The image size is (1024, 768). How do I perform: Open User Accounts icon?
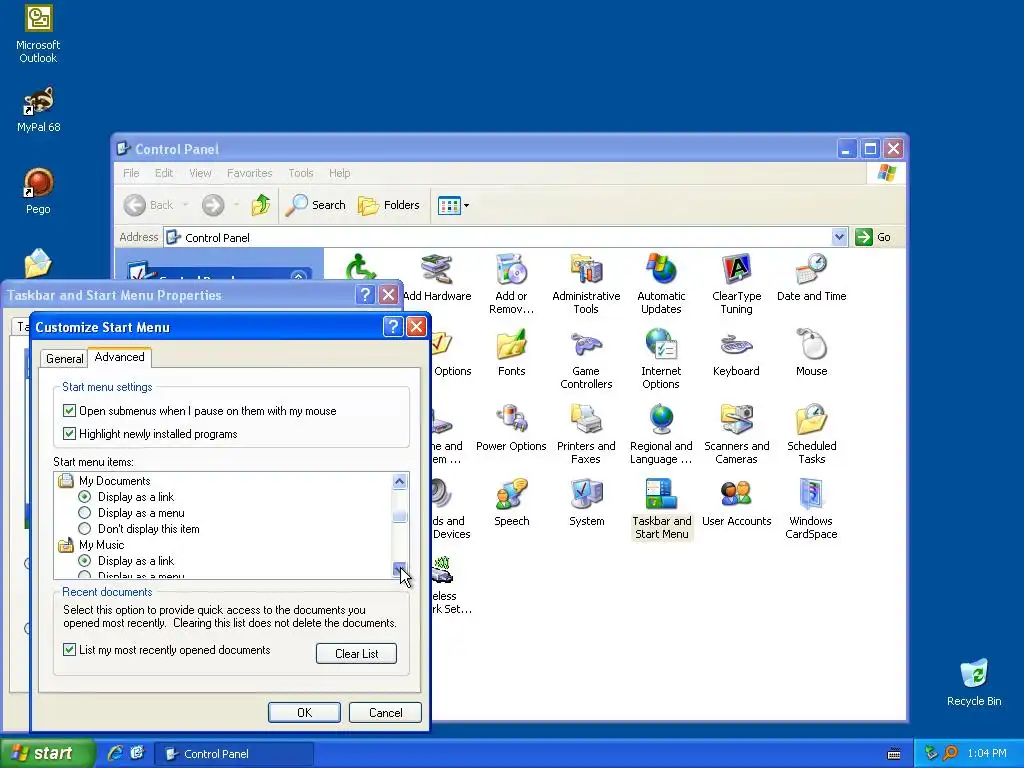736,503
